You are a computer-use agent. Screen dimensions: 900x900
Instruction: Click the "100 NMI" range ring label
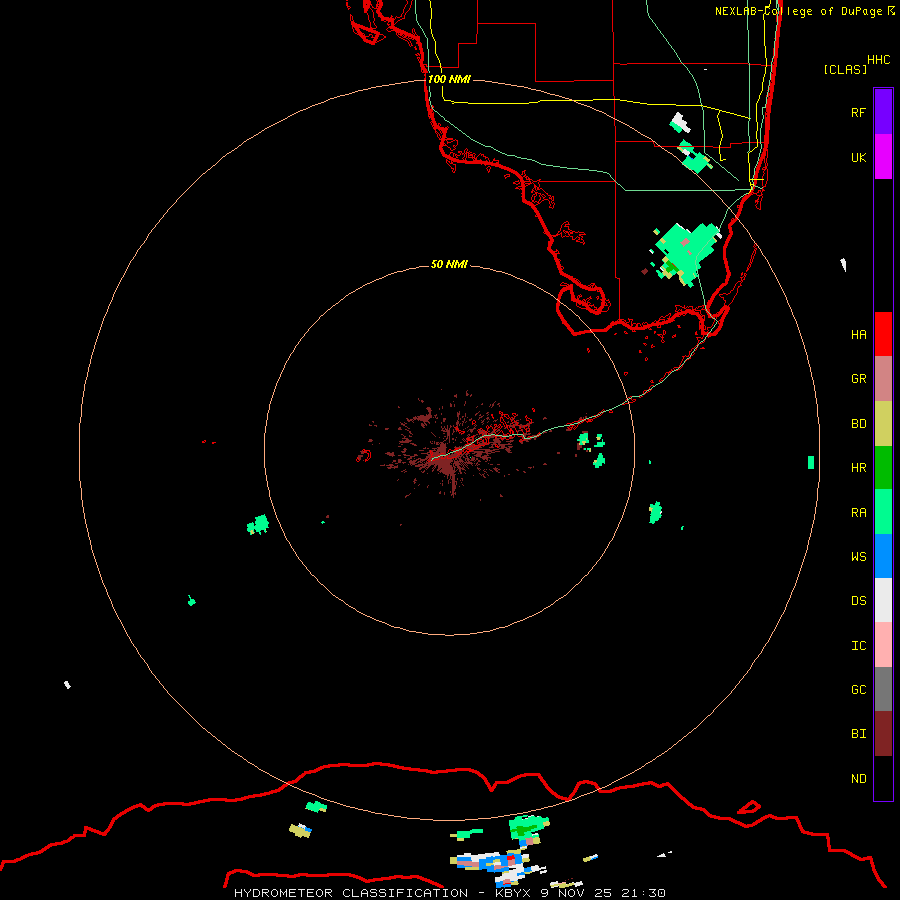coord(449,79)
